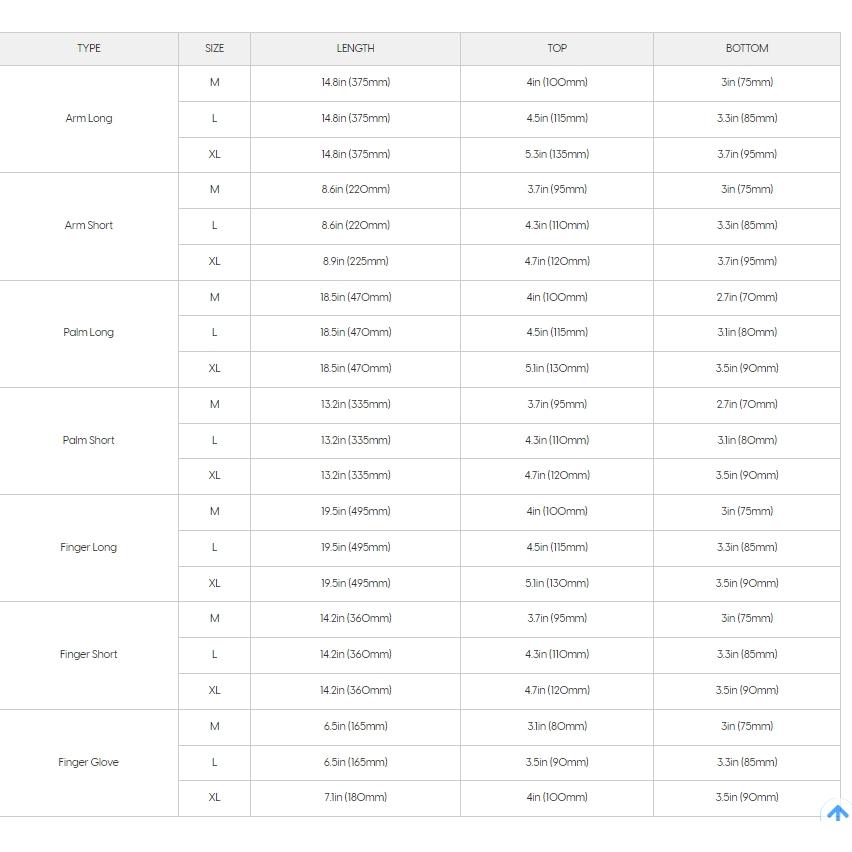This screenshot has height=852, width=852.
Task: Select the Palm Short type cell
Action: pyautogui.click(x=89, y=440)
